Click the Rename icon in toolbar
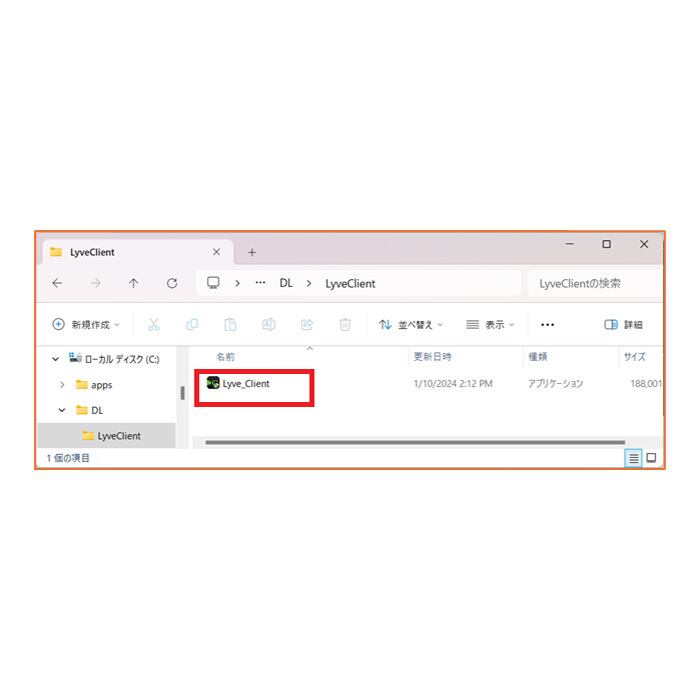This screenshot has height=700, width=700. click(x=268, y=325)
